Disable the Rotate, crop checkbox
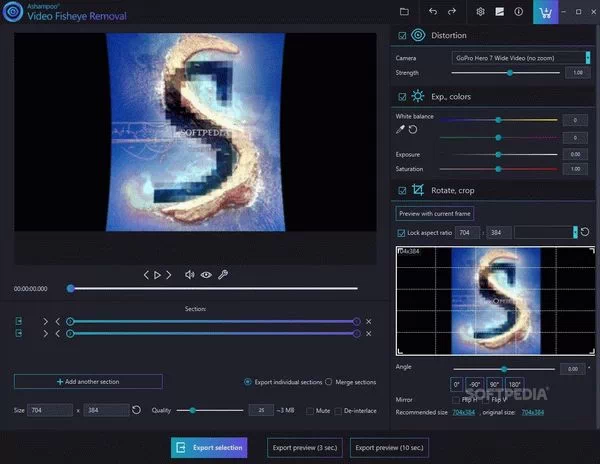This screenshot has height=464, width=600. pyautogui.click(x=402, y=190)
